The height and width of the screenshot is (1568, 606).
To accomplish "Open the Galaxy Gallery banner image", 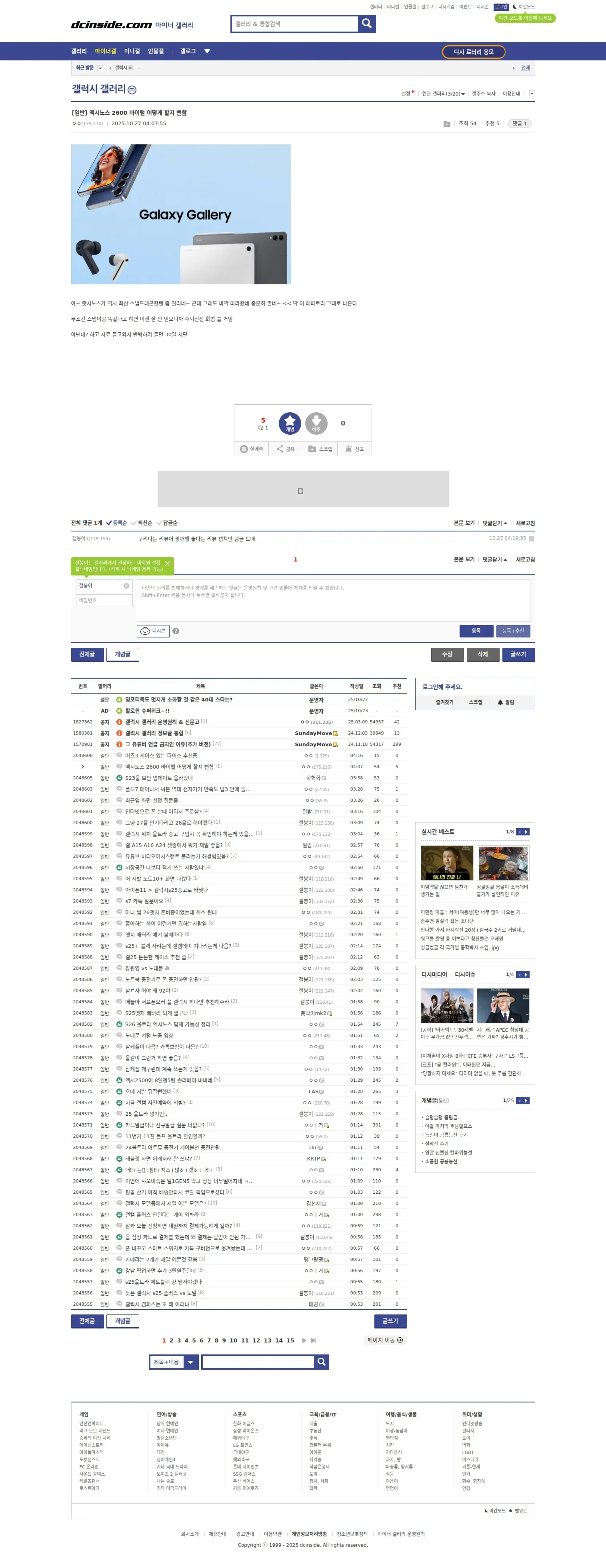I will coord(181,214).
